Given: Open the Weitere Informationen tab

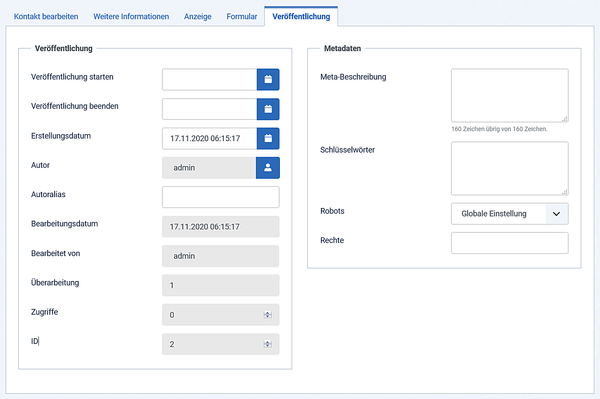Looking at the screenshot, I should click(131, 16).
